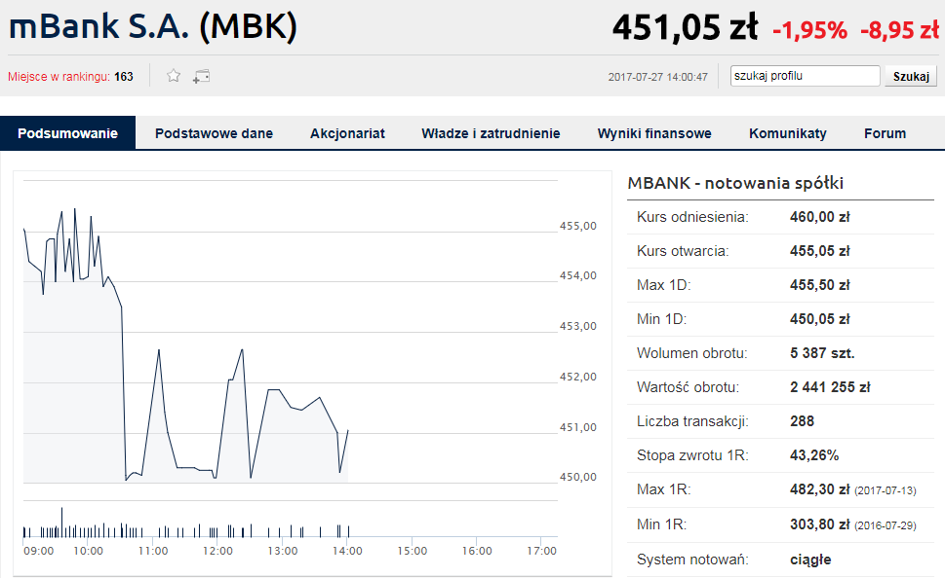Click Kurs otwarcia value 455,05 zł
The height and width of the screenshot is (578, 945).
(x=820, y=251)
